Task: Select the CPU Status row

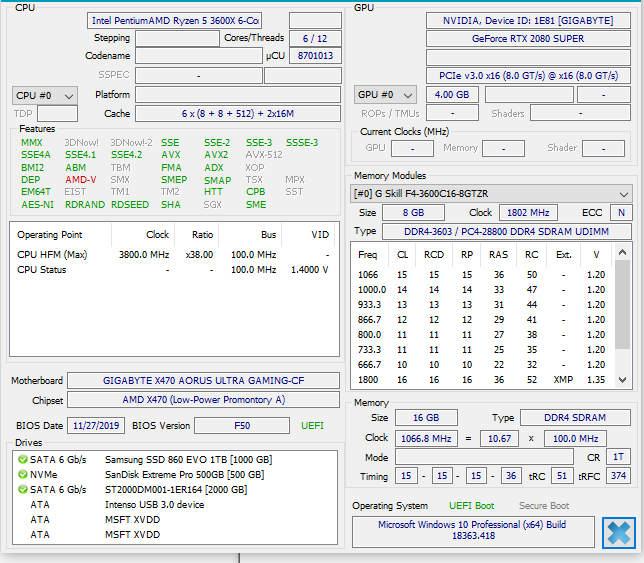Action: click(x=174, y=270)
